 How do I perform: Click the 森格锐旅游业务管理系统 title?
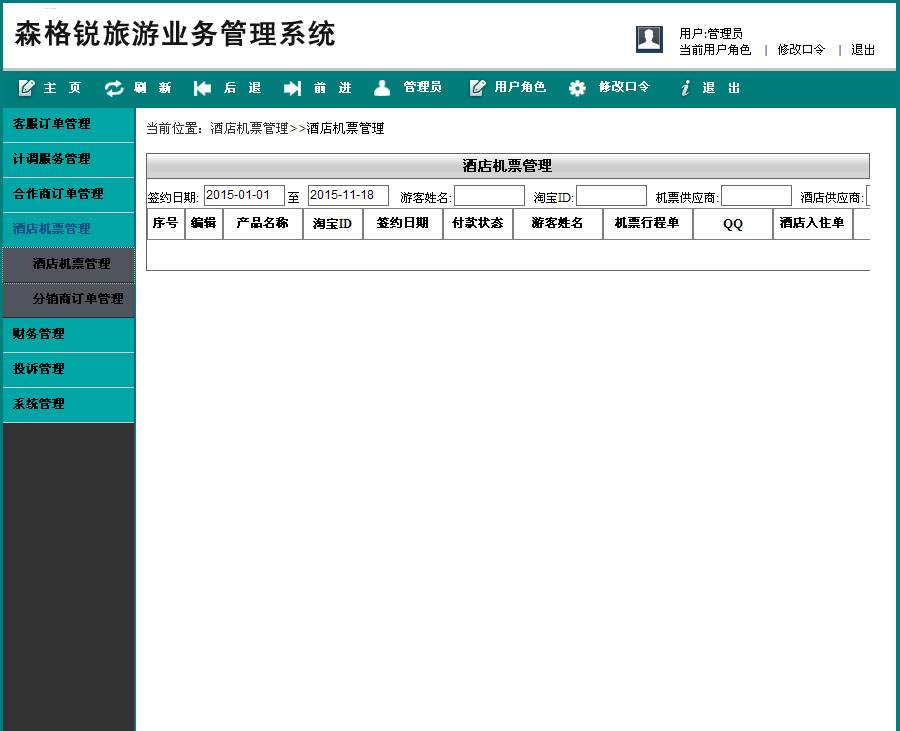(175, 34)
